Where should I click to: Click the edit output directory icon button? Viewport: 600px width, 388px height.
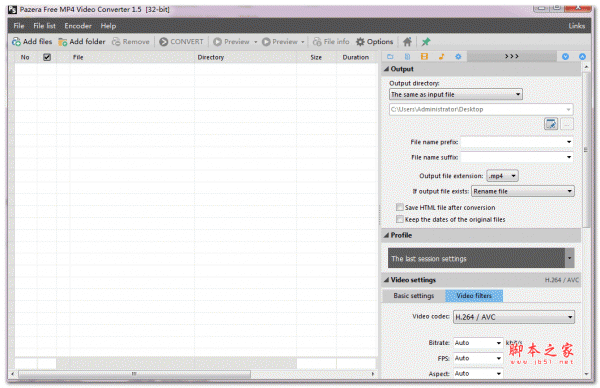click(551, 124)
